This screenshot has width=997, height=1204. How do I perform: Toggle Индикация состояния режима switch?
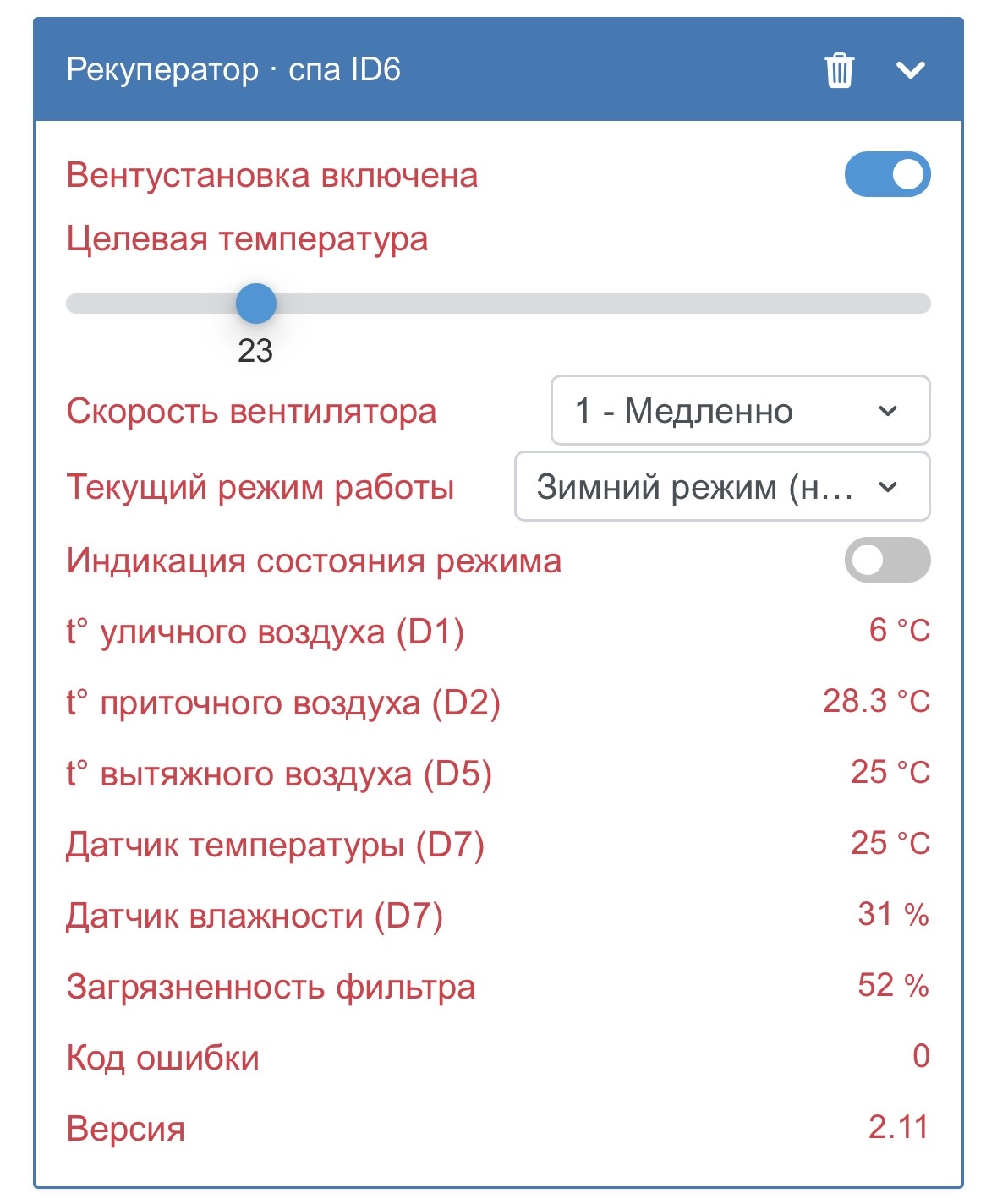[887, 560]
